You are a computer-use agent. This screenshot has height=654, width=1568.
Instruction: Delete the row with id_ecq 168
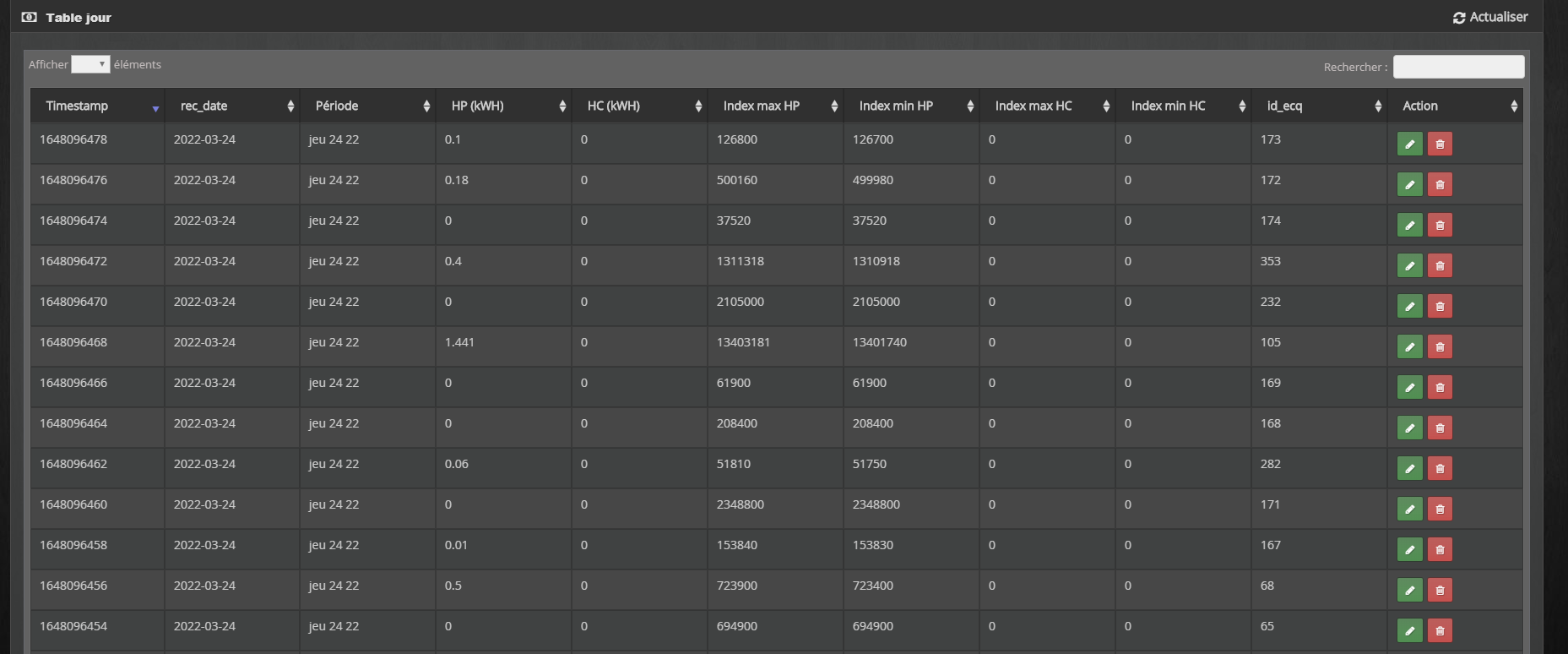pos(1440,428)
